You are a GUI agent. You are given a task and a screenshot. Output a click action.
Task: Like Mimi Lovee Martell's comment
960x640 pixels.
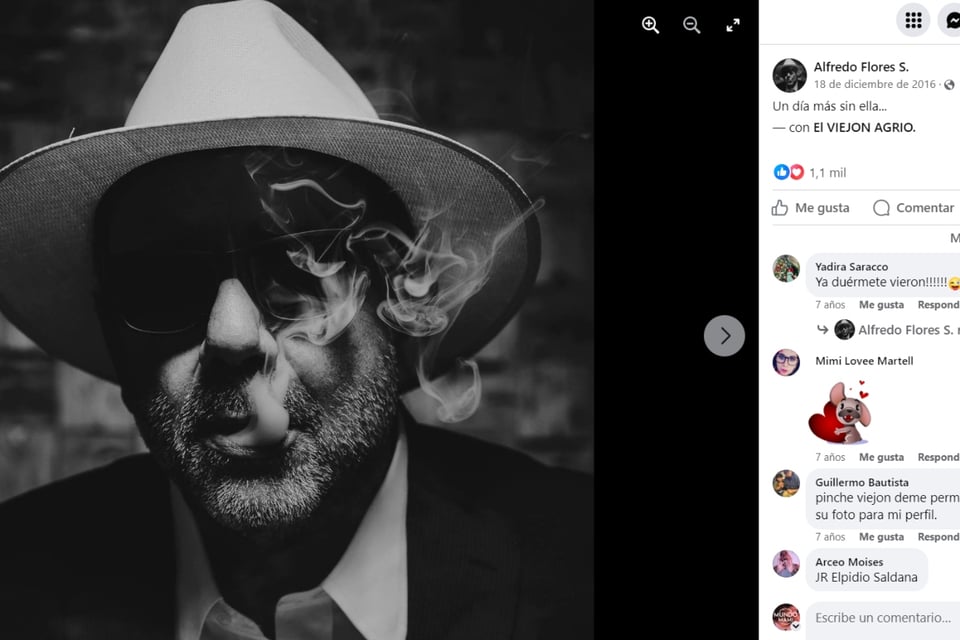pyautogui.click(x=881, y=457)
